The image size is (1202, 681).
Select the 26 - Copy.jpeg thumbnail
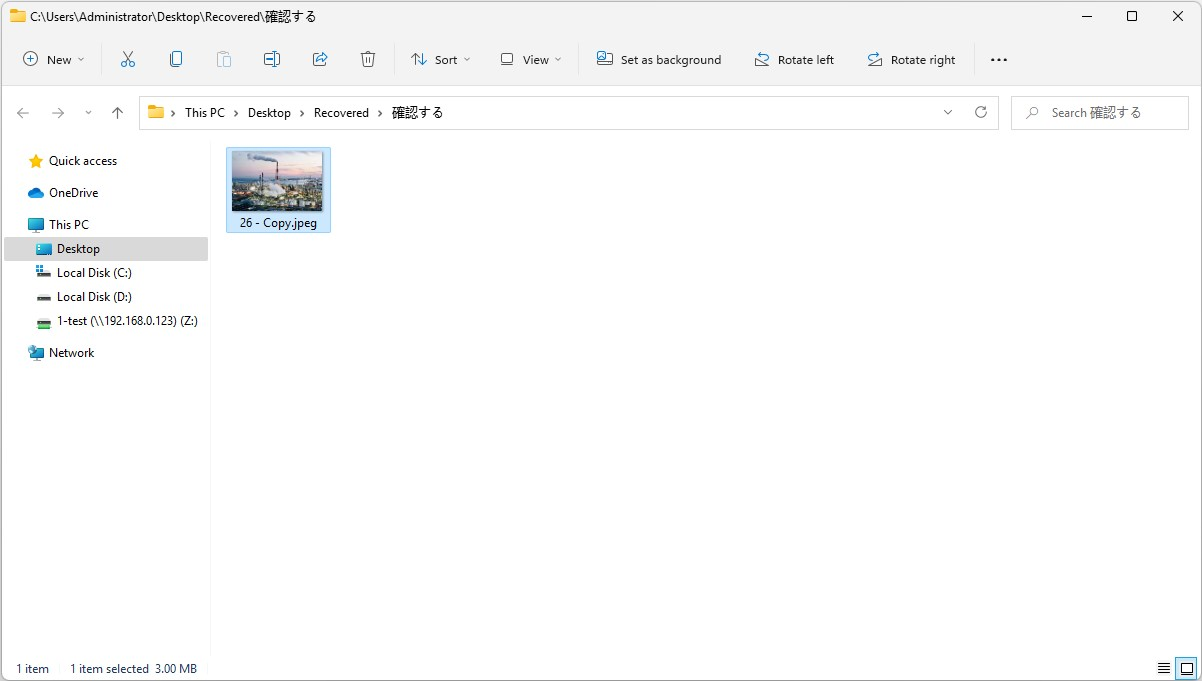click(x=277, y=190)
